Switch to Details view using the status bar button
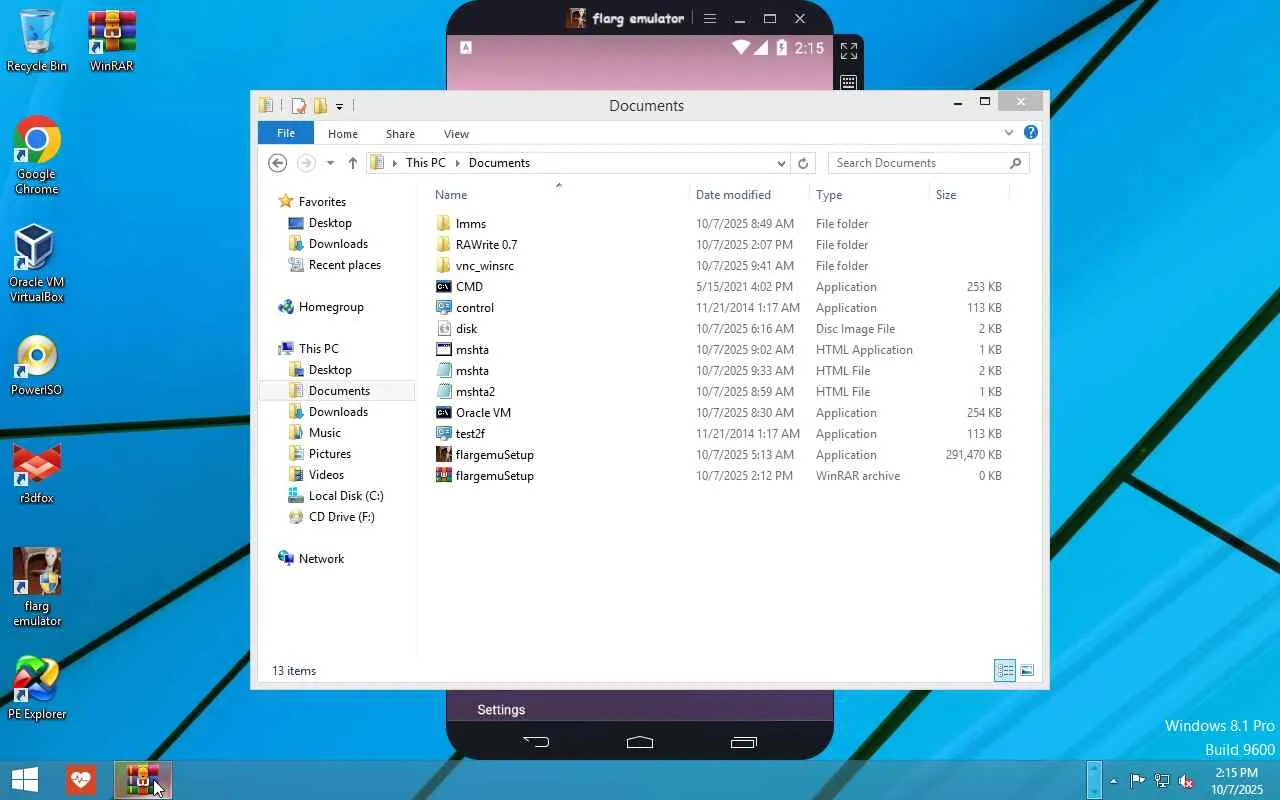 coord(1005,670)
